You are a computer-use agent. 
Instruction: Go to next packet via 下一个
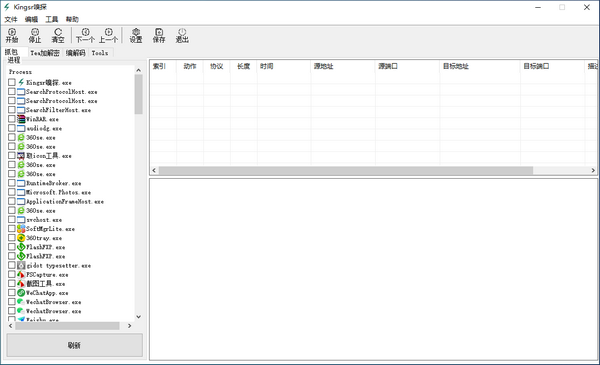85,36
